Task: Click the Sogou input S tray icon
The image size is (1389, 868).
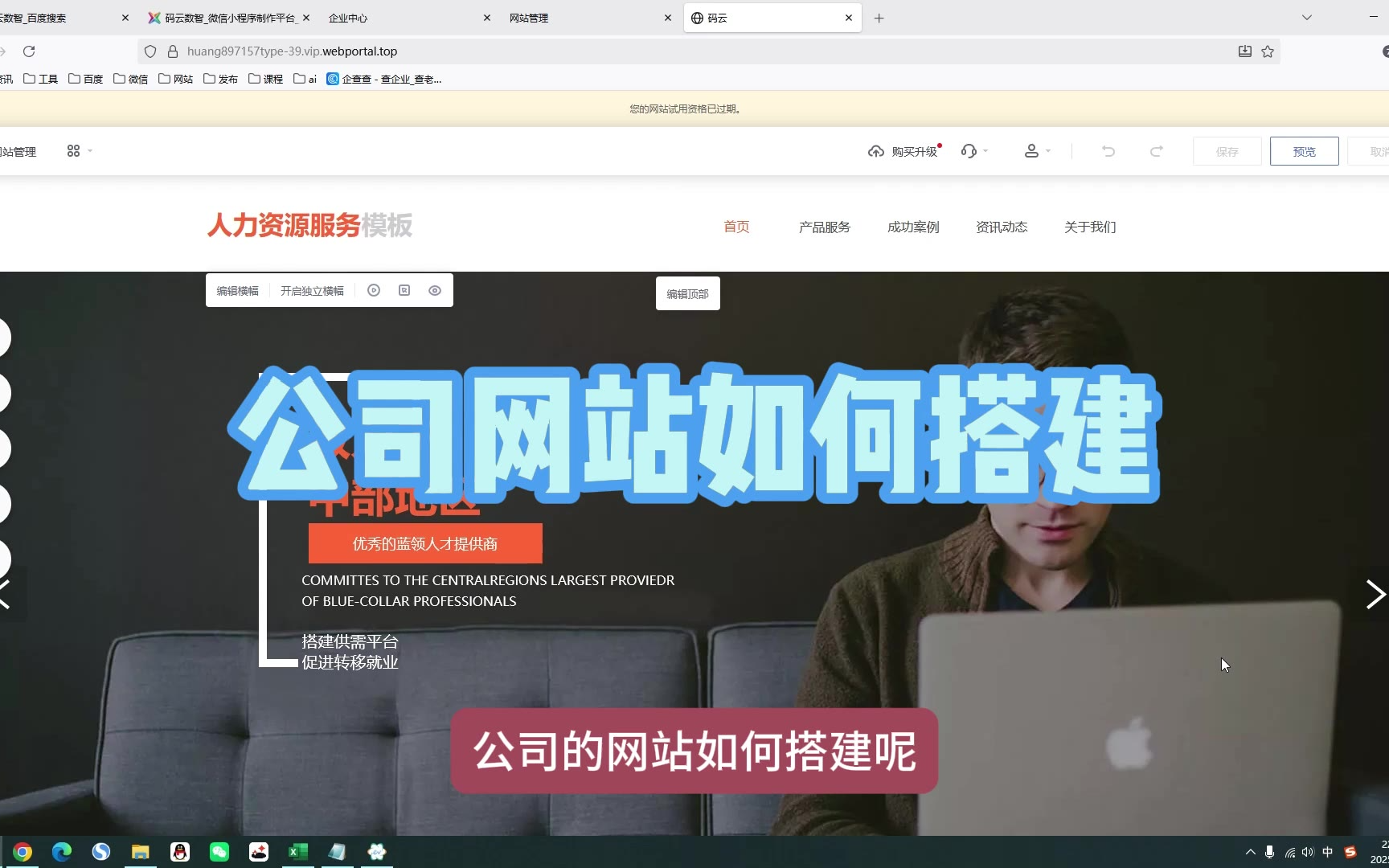Action: 1350,852
